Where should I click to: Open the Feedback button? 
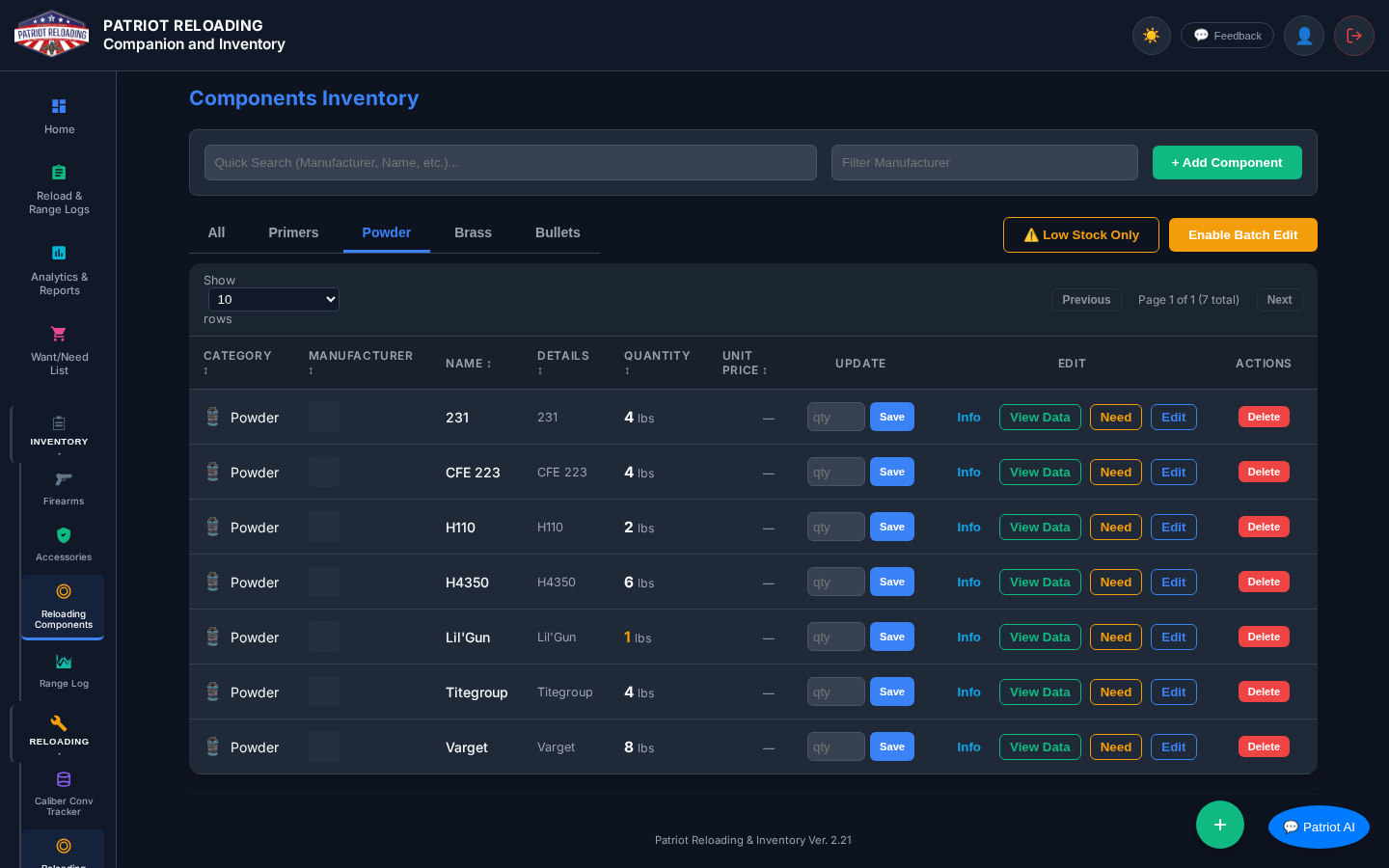coord(1227,36)
